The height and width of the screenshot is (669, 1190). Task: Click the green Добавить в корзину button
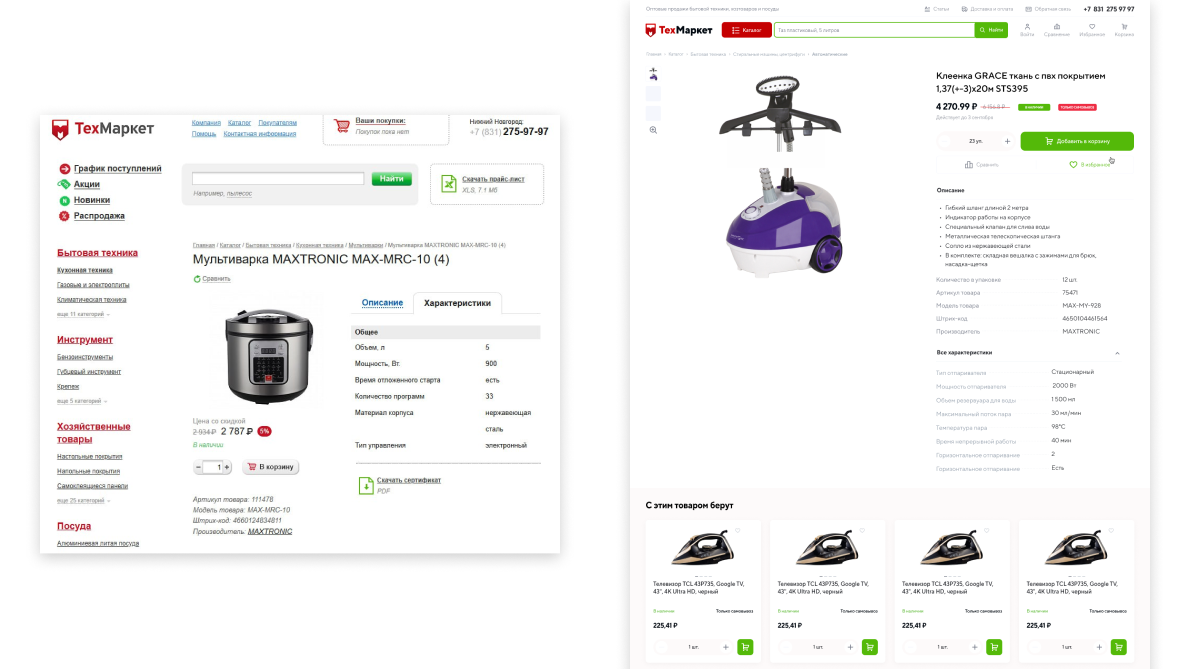1077,141
